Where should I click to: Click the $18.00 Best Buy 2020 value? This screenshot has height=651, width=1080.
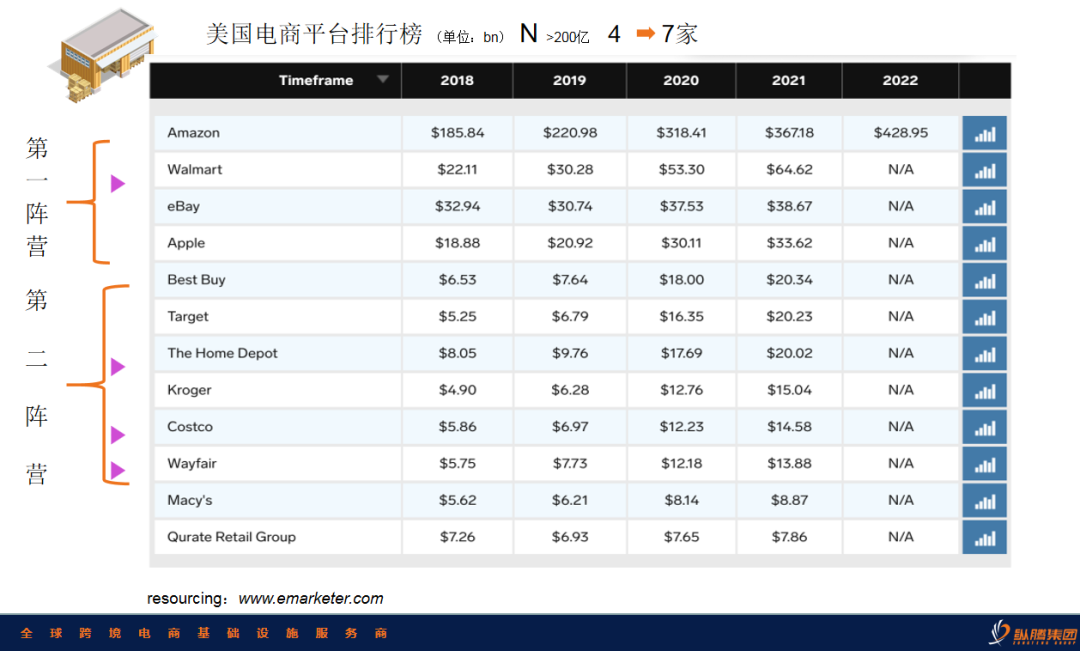[681, 279]
